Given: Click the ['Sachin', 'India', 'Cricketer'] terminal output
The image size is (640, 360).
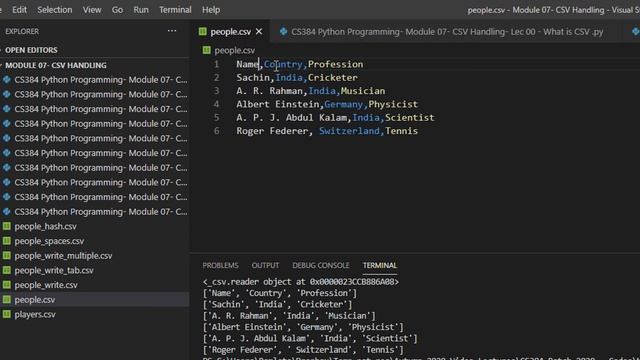Looking at the screenshot, I should (x=277, y=304).
